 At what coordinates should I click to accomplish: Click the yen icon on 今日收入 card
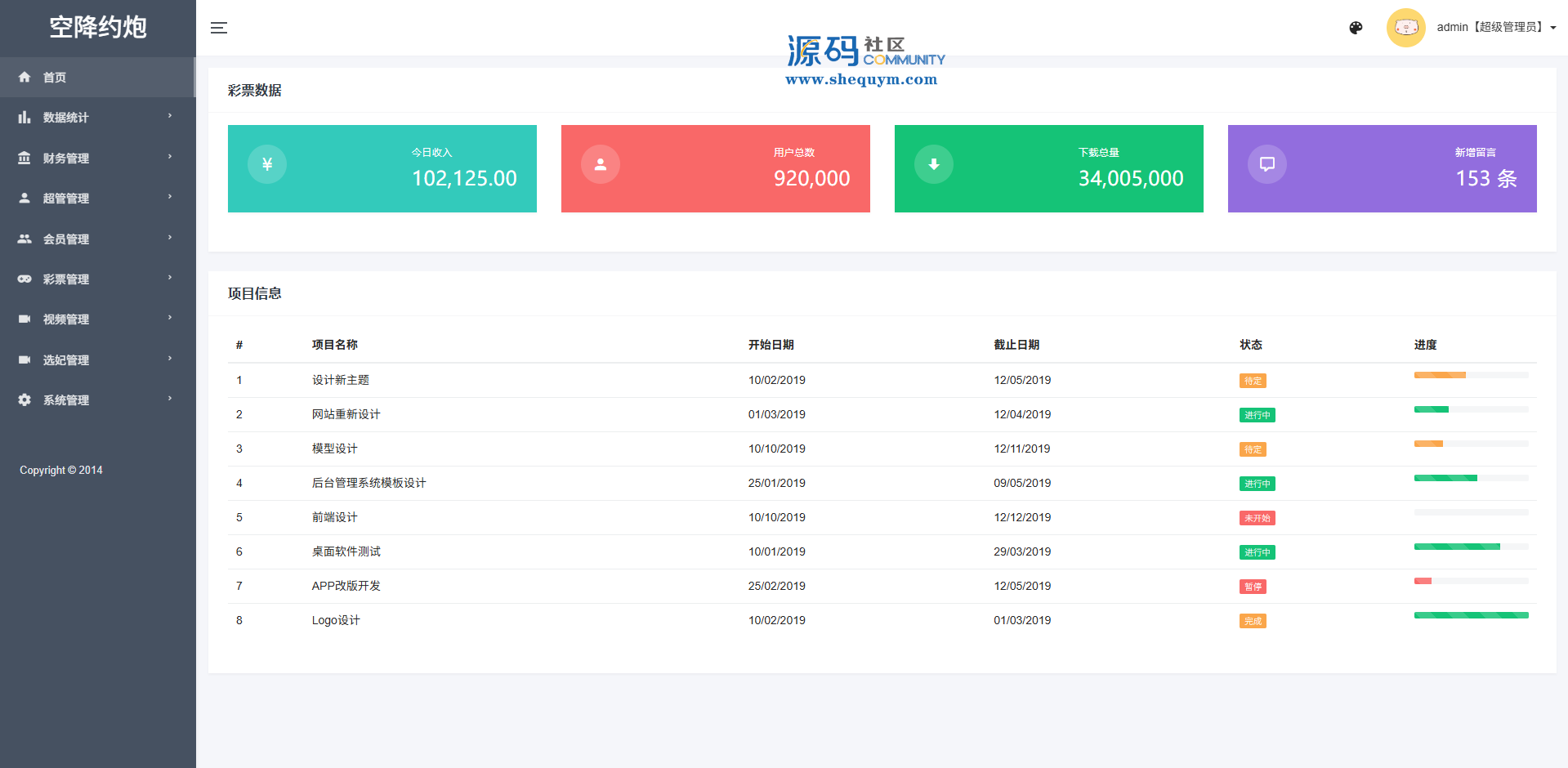[x=267, y=164]
